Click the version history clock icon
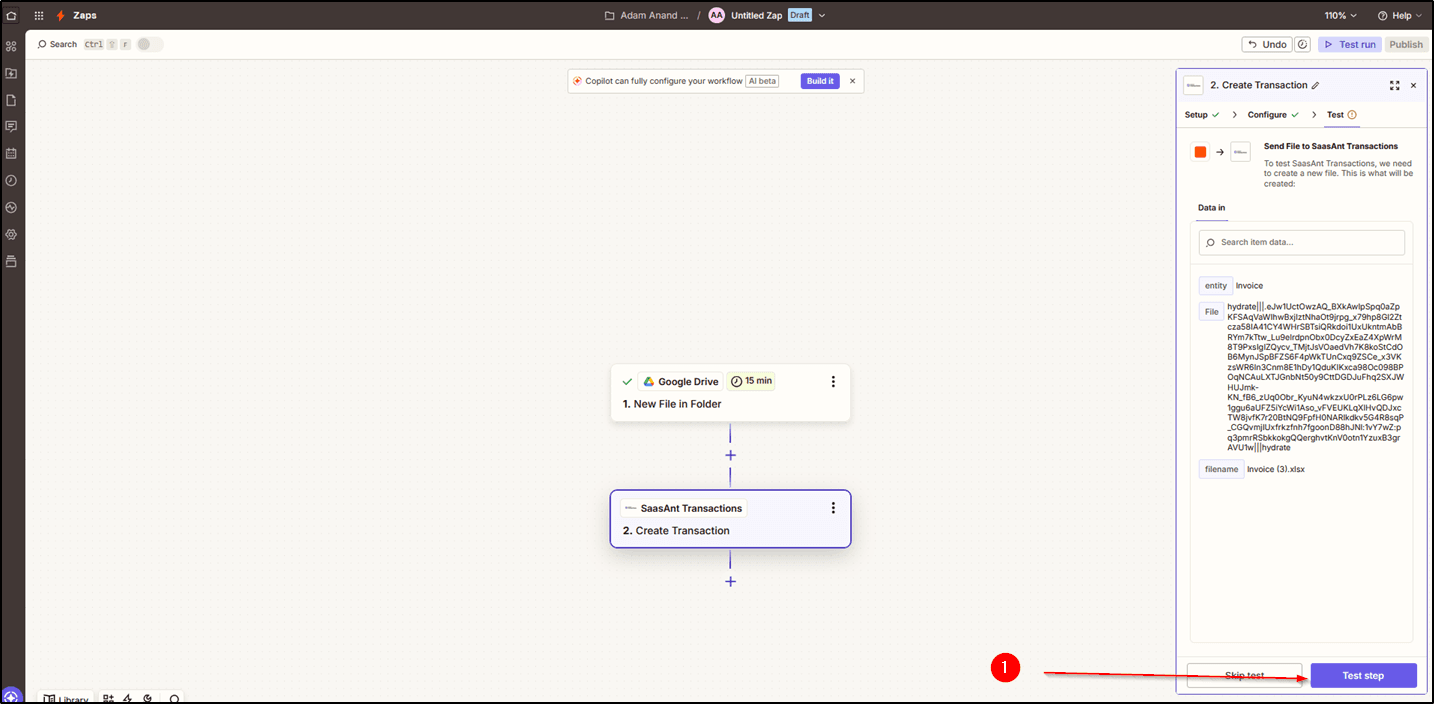Viewport: 1434px width, 704px height. click(x=1303, y=45)
